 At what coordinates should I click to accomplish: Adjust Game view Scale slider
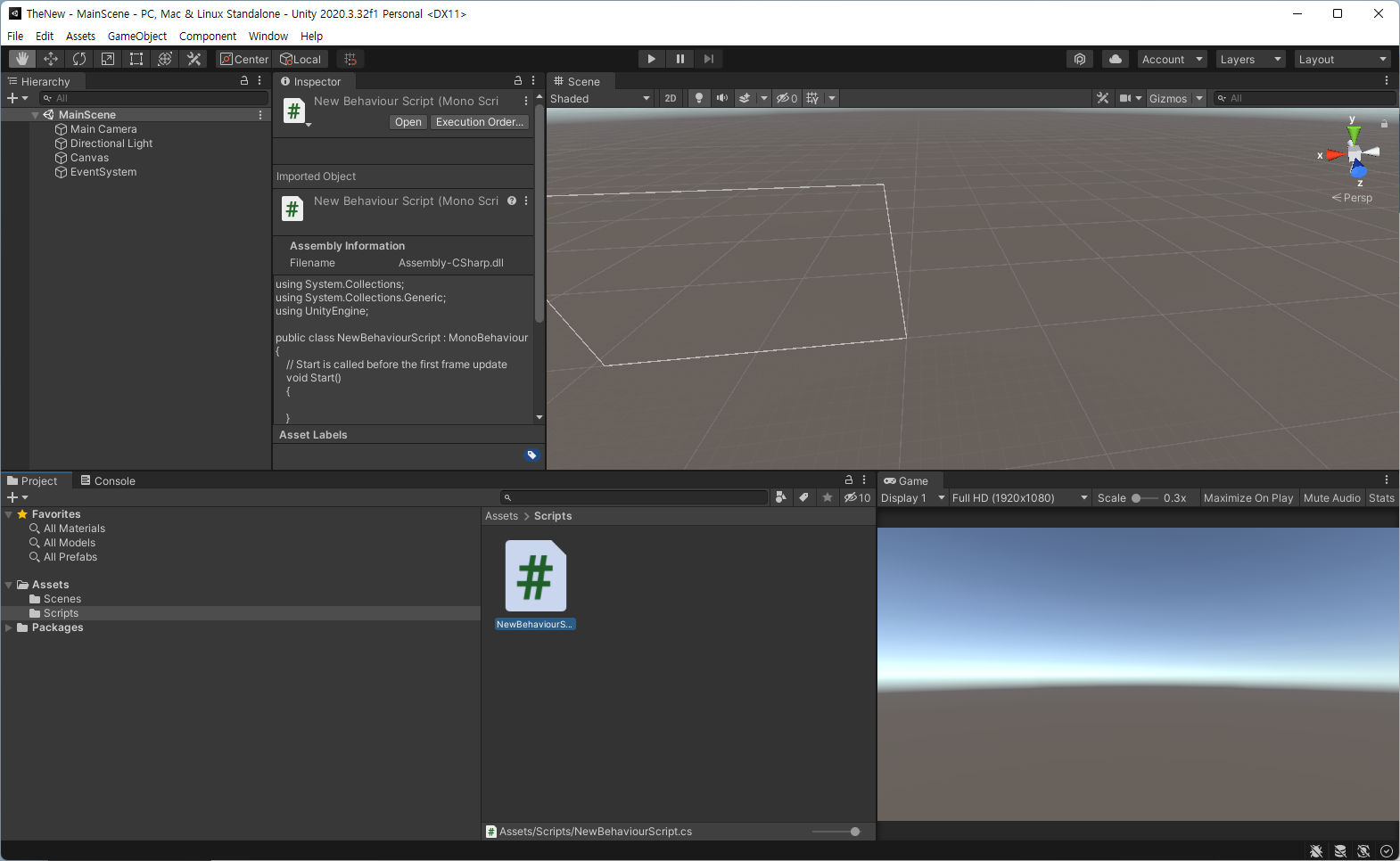[x=1145, y=498]
